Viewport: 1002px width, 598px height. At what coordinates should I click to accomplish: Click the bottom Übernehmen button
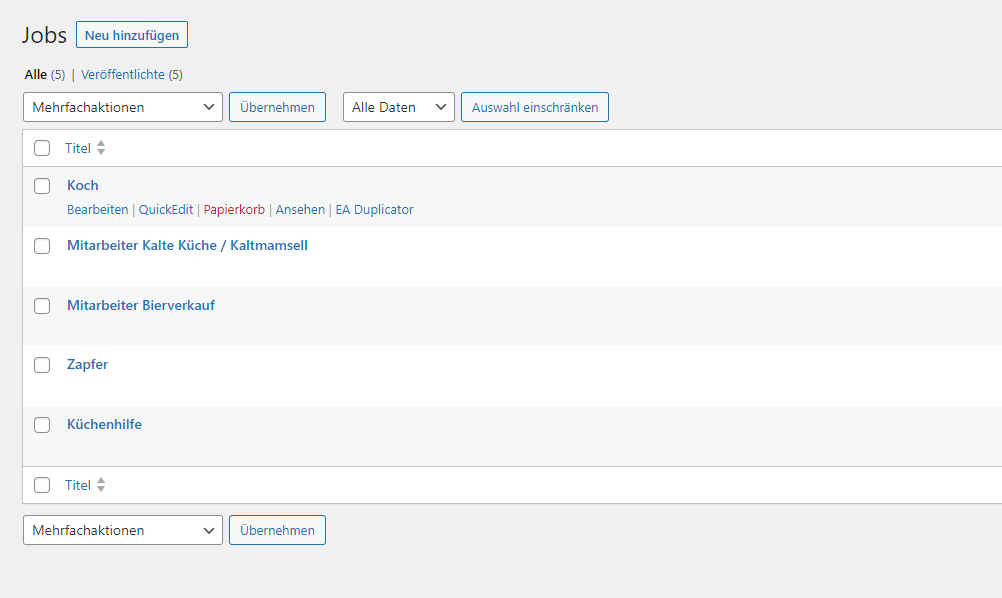(x=277, y=530)
